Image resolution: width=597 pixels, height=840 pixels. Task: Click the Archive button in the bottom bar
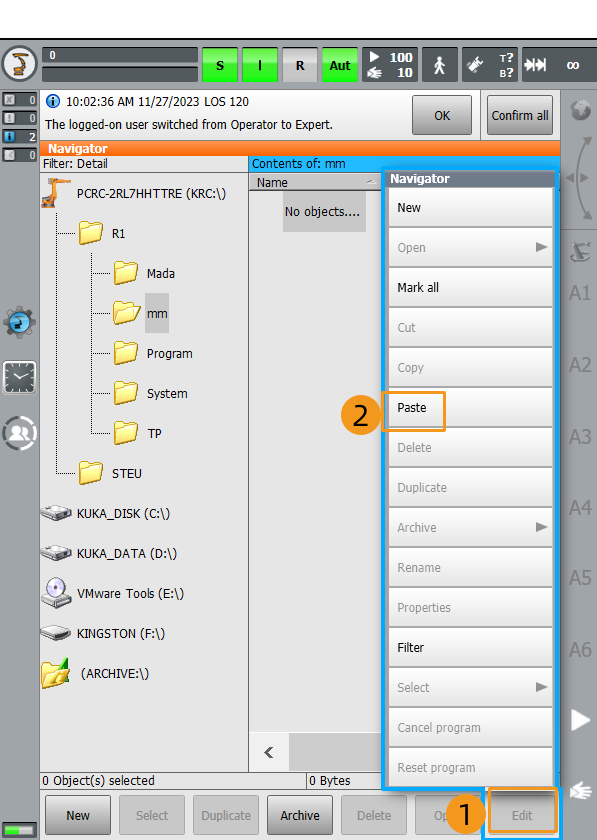tap(300, 815)
